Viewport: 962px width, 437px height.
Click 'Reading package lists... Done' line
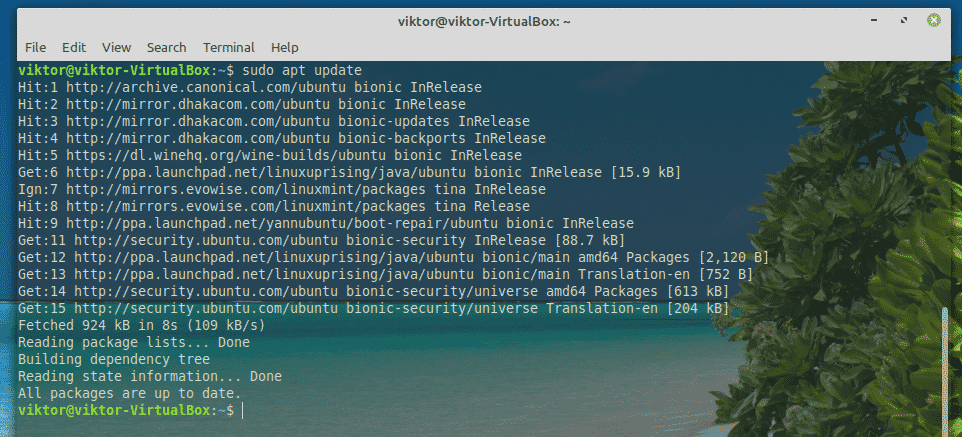[134, 342]
